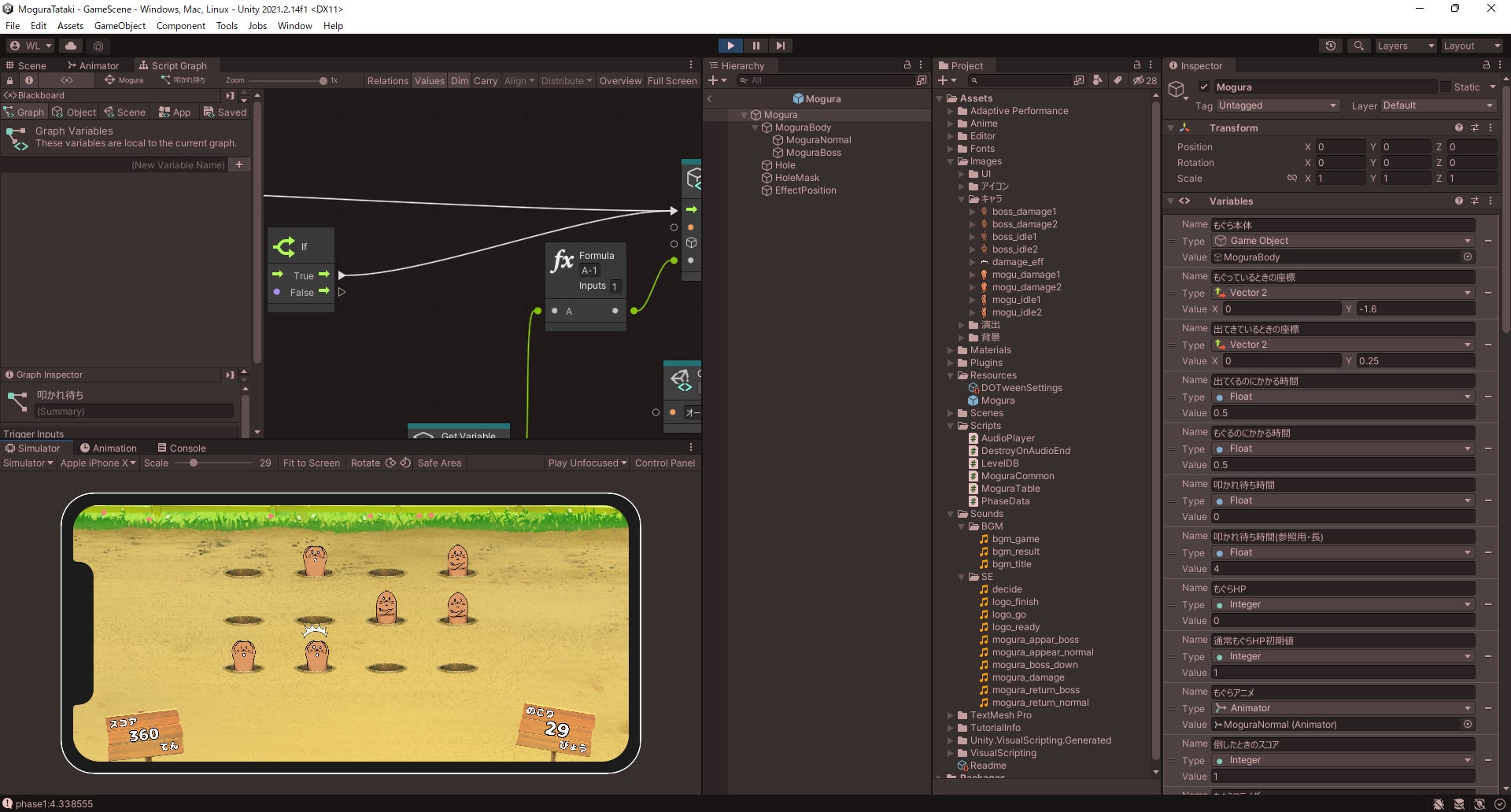Toggle the Dim option
This screenshot has width=1511, height=812.
tap(460, 80)
